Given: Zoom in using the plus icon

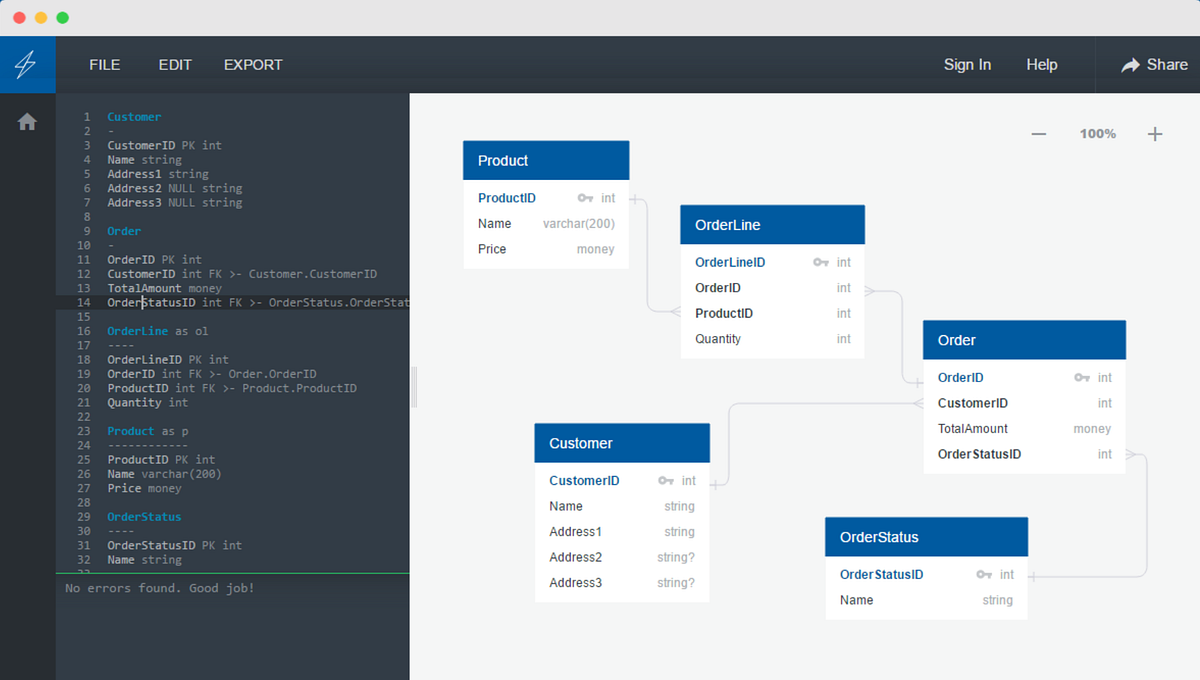Looking at the screenshot, I should (x=1155, y=133).
